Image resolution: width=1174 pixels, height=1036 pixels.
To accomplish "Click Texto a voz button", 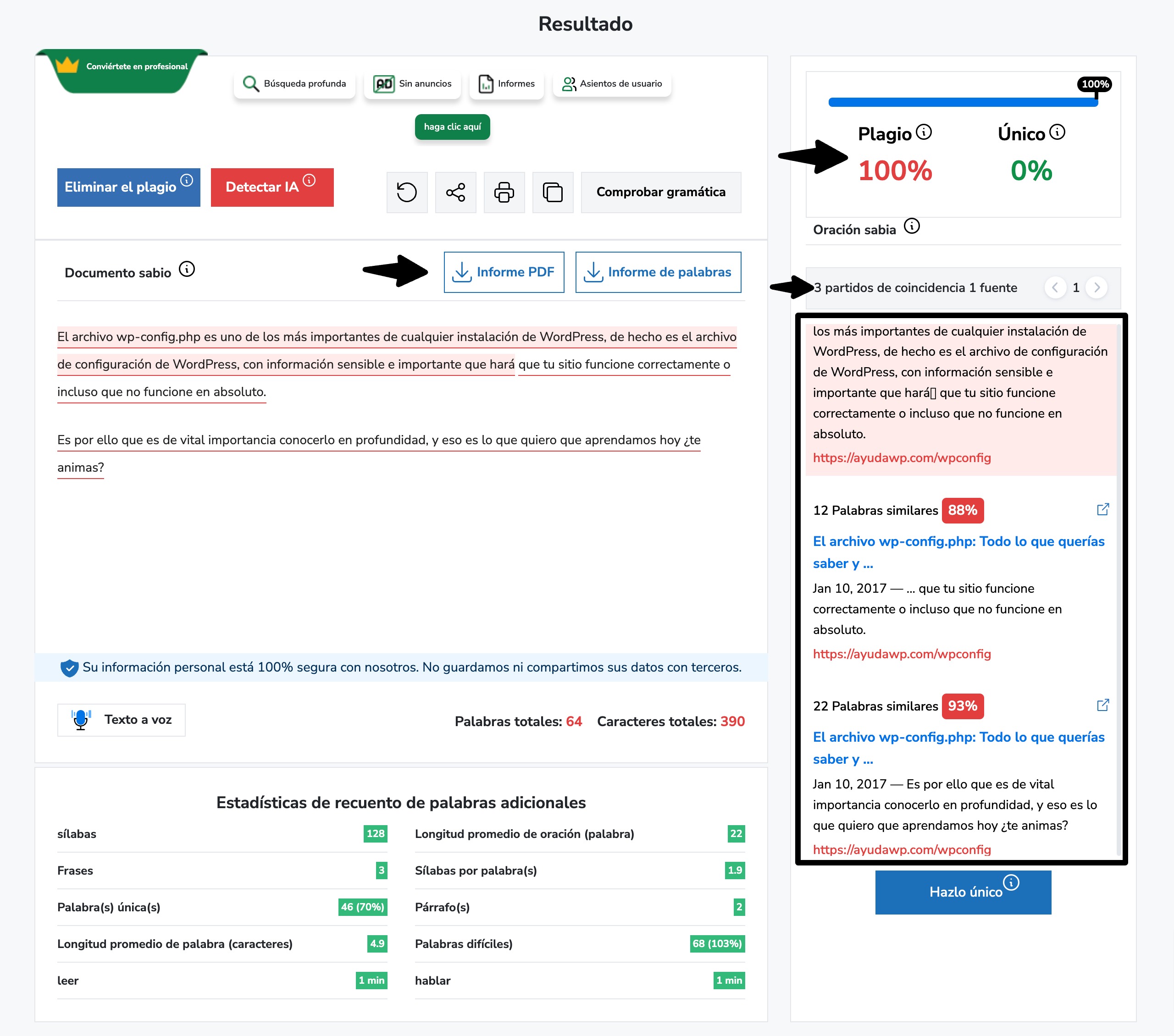I will point(121,720).
